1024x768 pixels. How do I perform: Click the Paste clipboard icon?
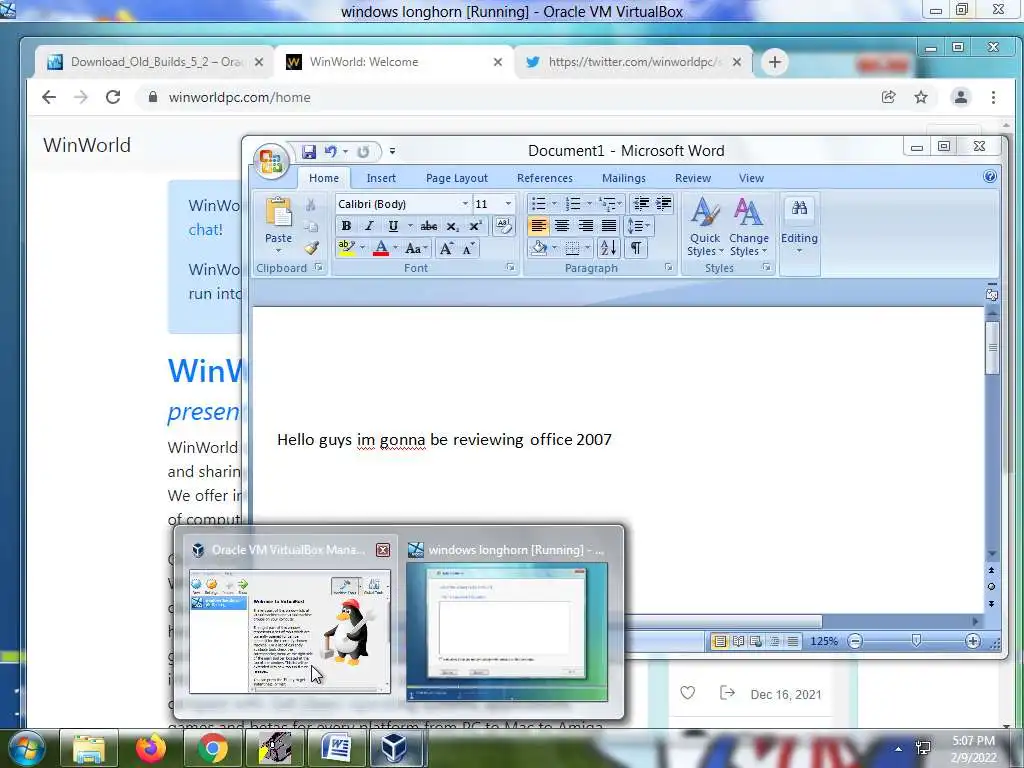pyautogui.click(x=278, y=213)
